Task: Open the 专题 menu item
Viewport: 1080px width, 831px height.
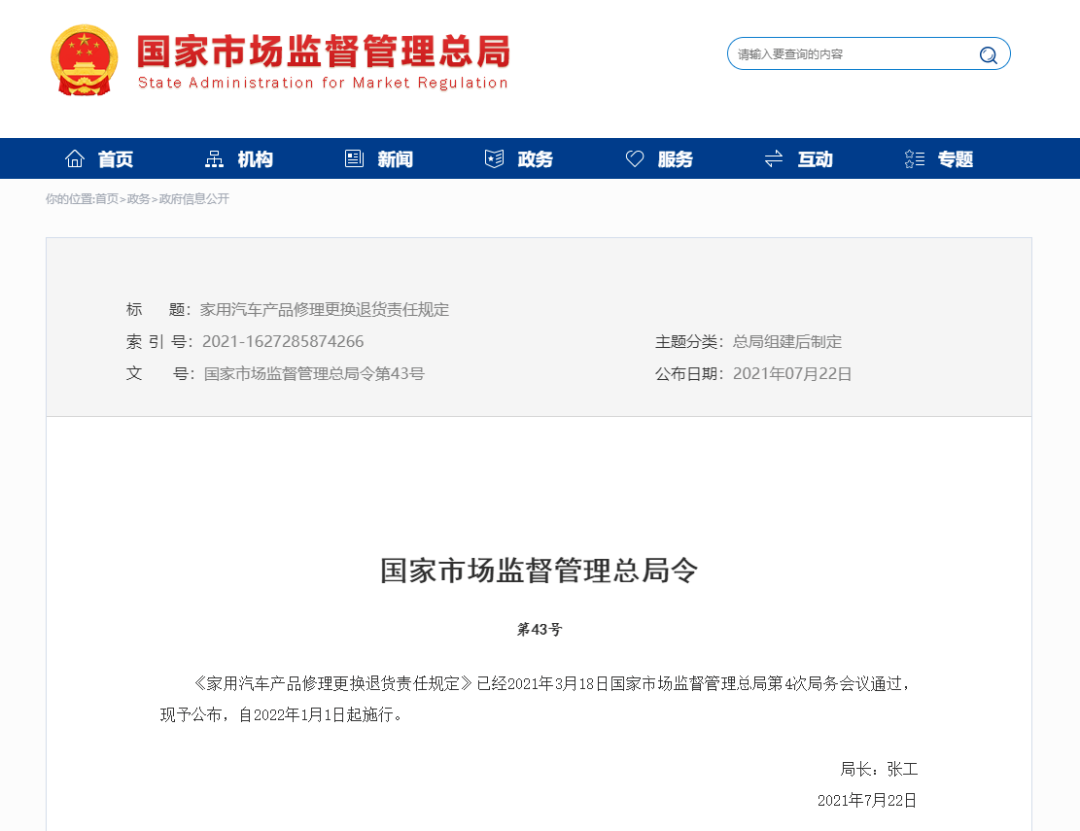Action: (x=955, y=159)
